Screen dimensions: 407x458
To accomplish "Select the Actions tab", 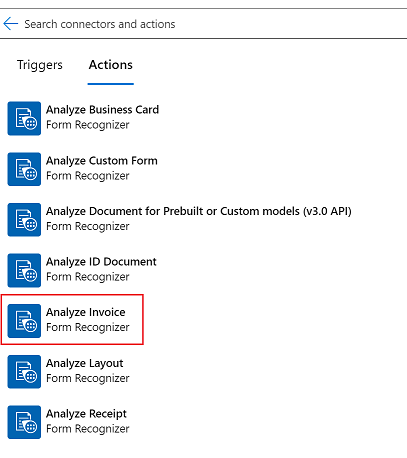I will coord(111,65).
